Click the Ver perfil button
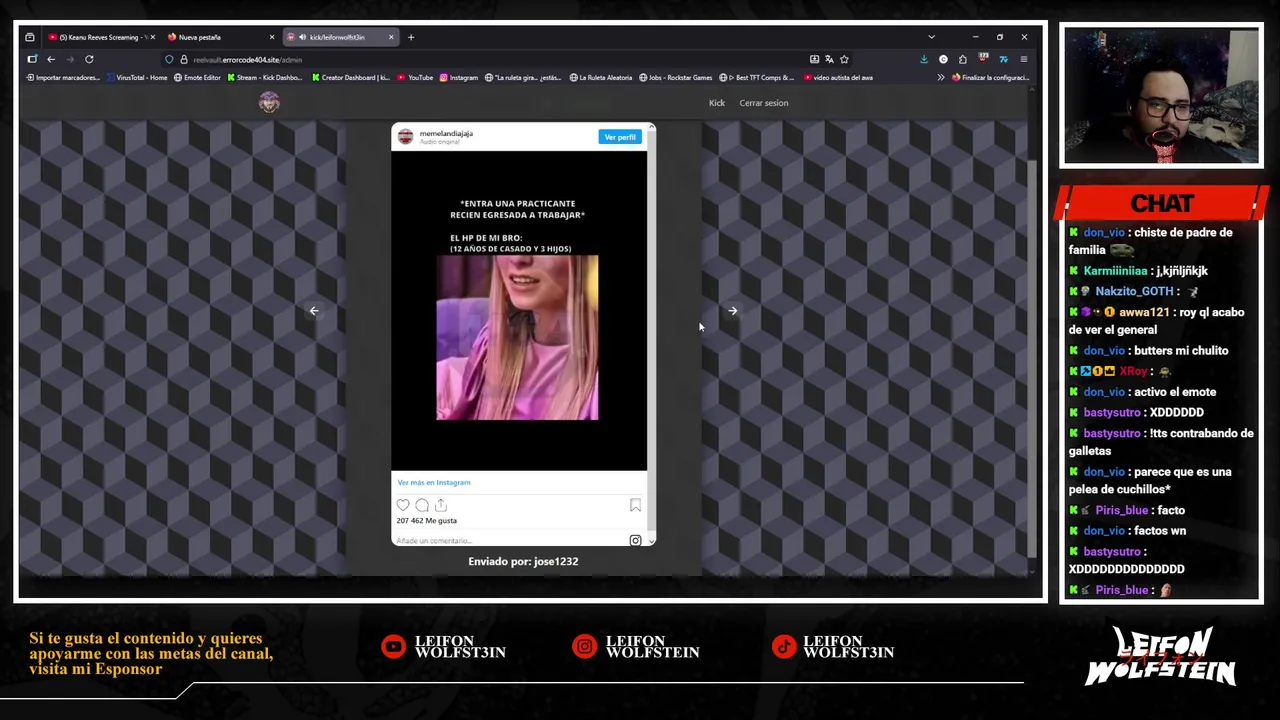This screenshot has width=1280, height=720. click(x=620, y=137)
